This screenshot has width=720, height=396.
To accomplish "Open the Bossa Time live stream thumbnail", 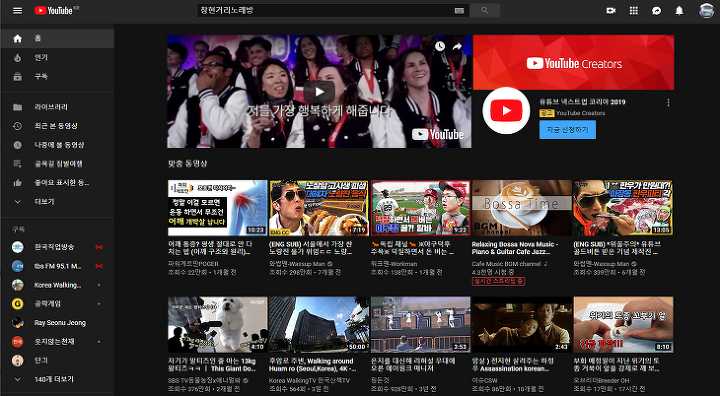I will (522, 208).
